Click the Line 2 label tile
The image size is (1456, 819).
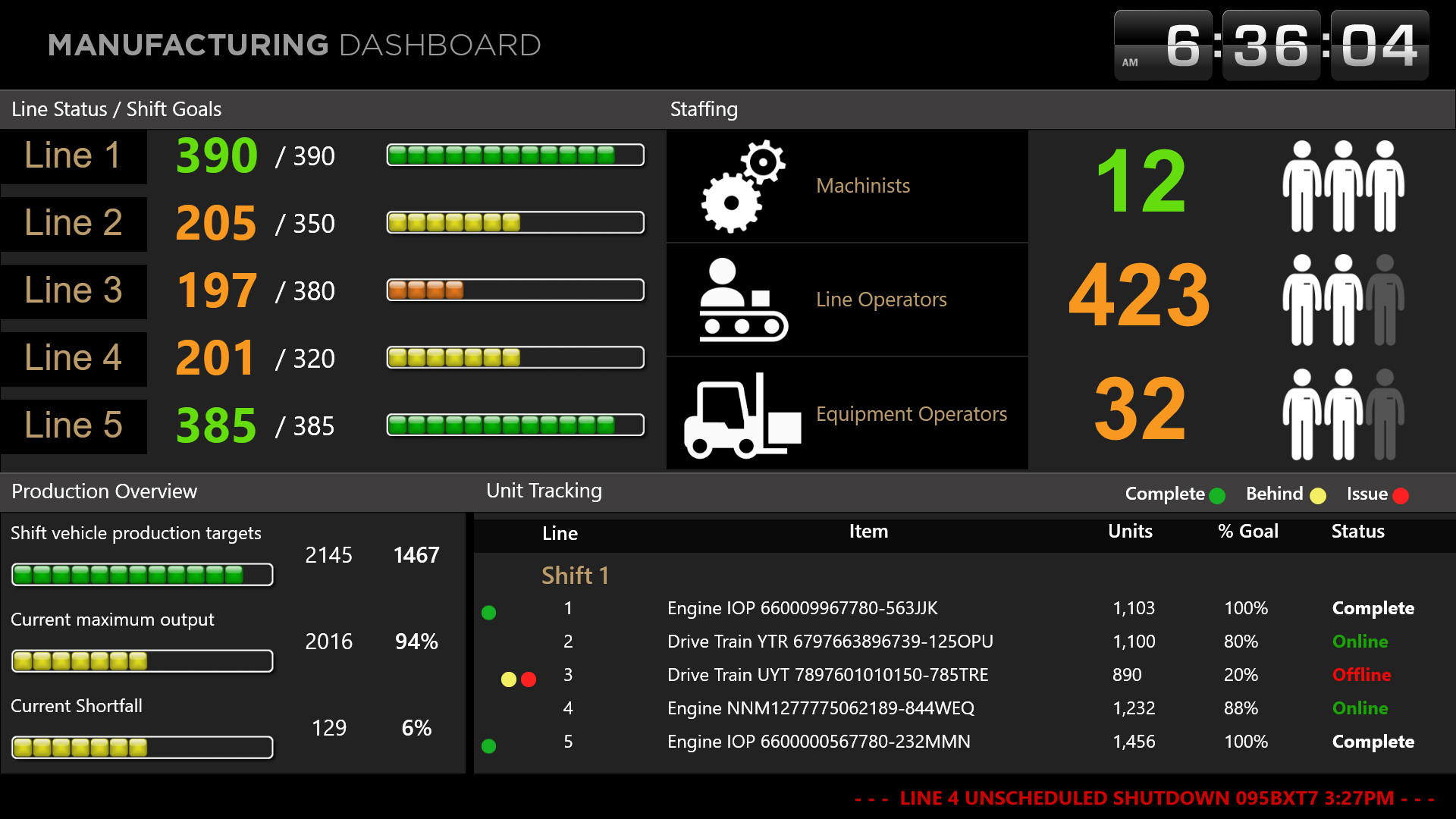point(74,223)
